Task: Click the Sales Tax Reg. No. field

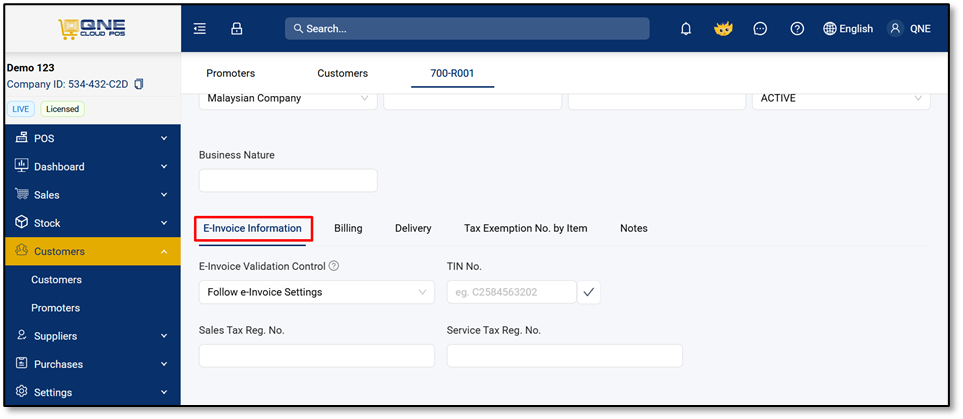Action: point(317,356)
